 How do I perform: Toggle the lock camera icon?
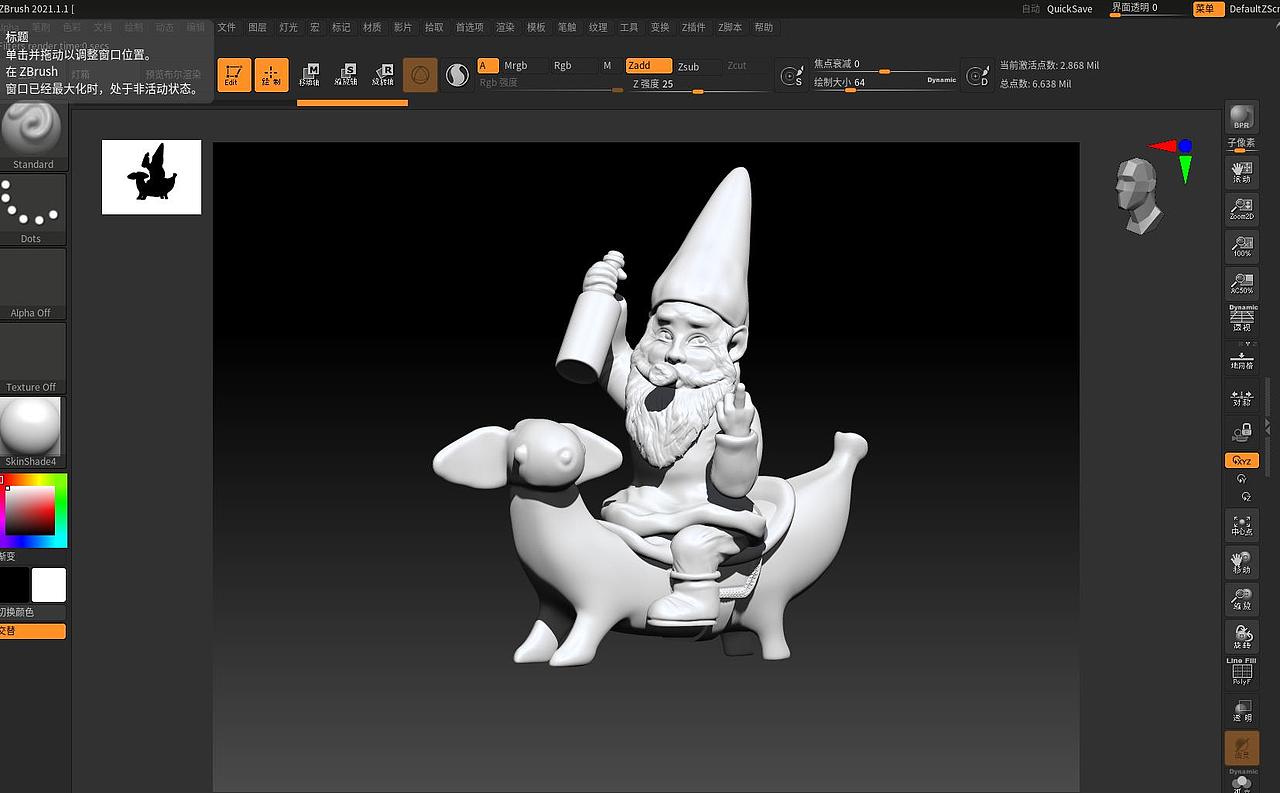(1242, 432)
